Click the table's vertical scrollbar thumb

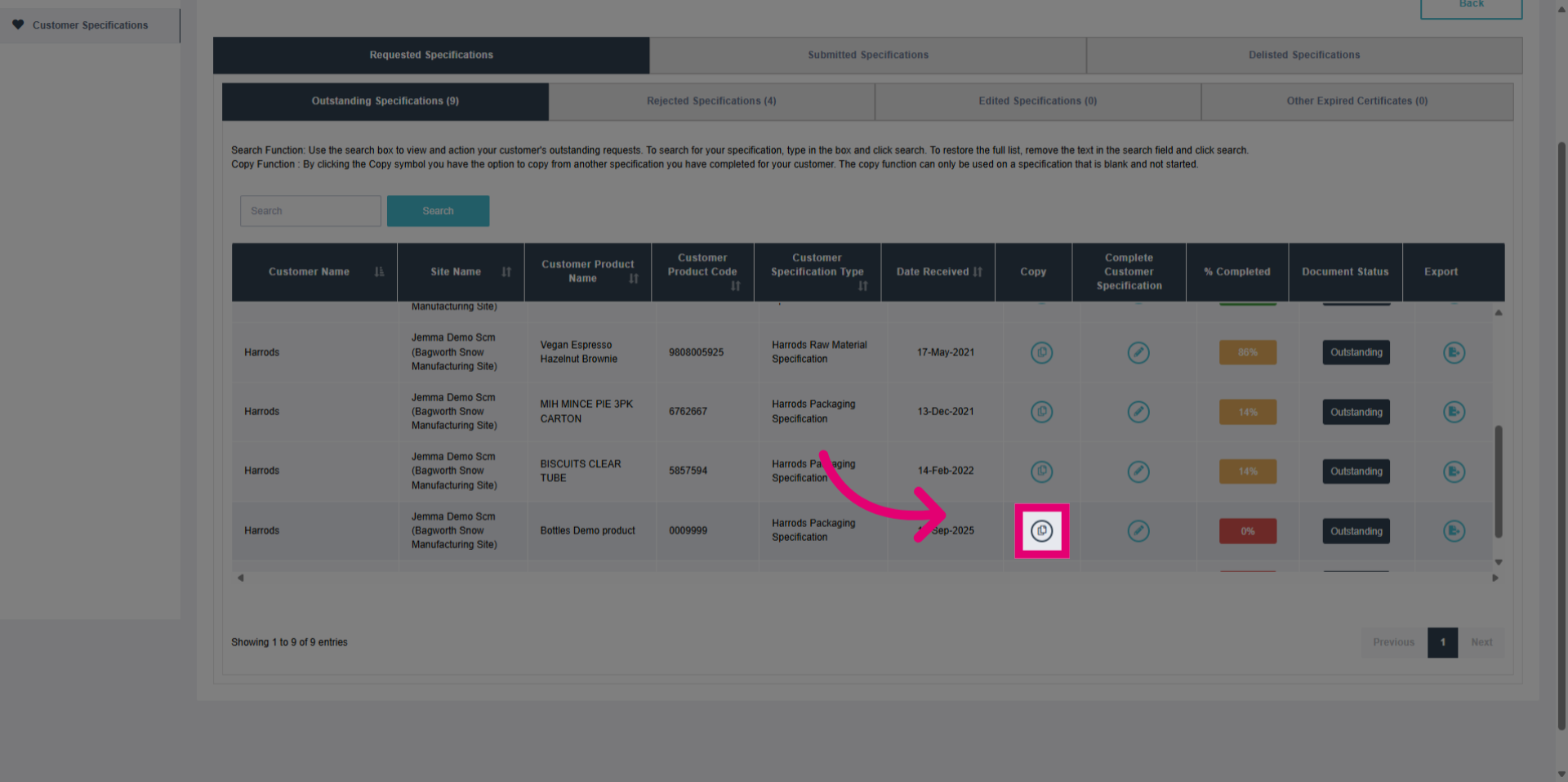click(x=1498, y=481)
